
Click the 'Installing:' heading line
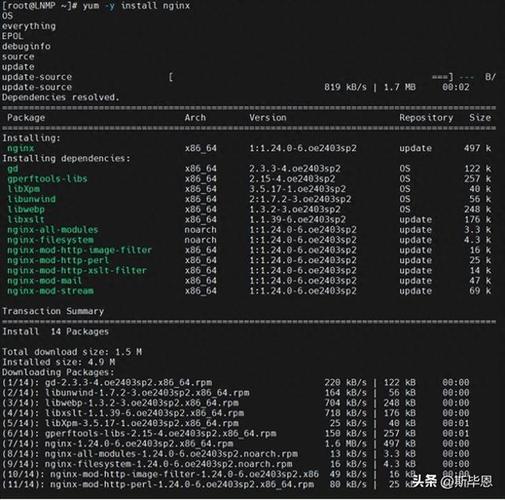tap(31, 138)
